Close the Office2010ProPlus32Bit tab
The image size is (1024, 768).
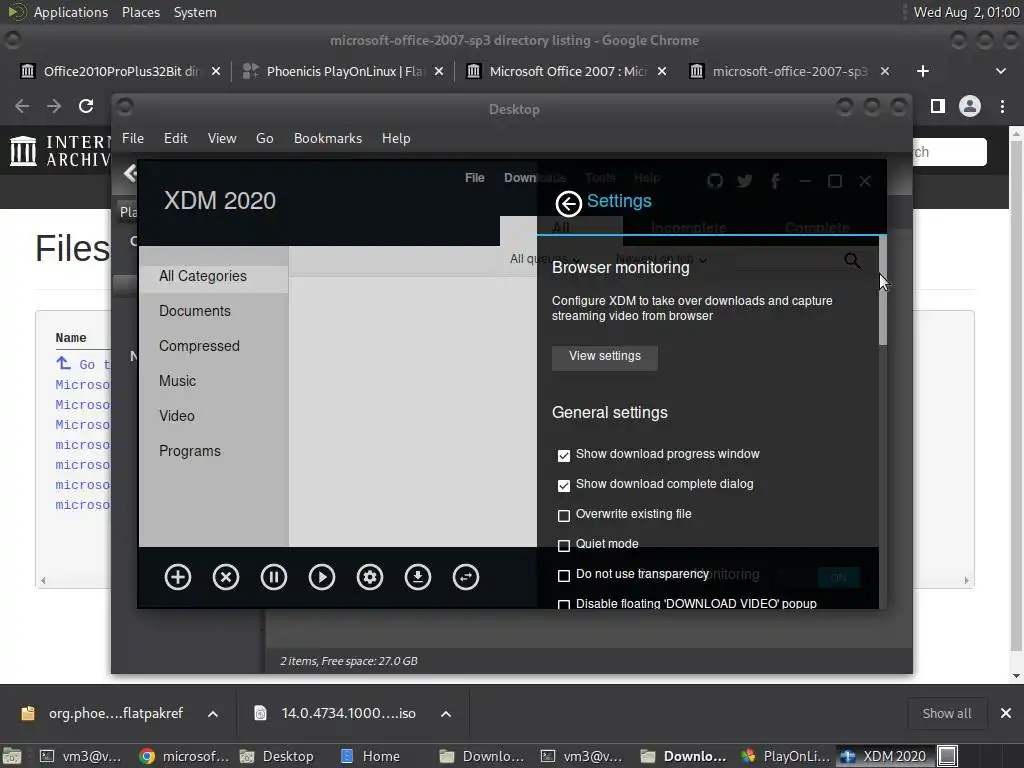[216, 71]
